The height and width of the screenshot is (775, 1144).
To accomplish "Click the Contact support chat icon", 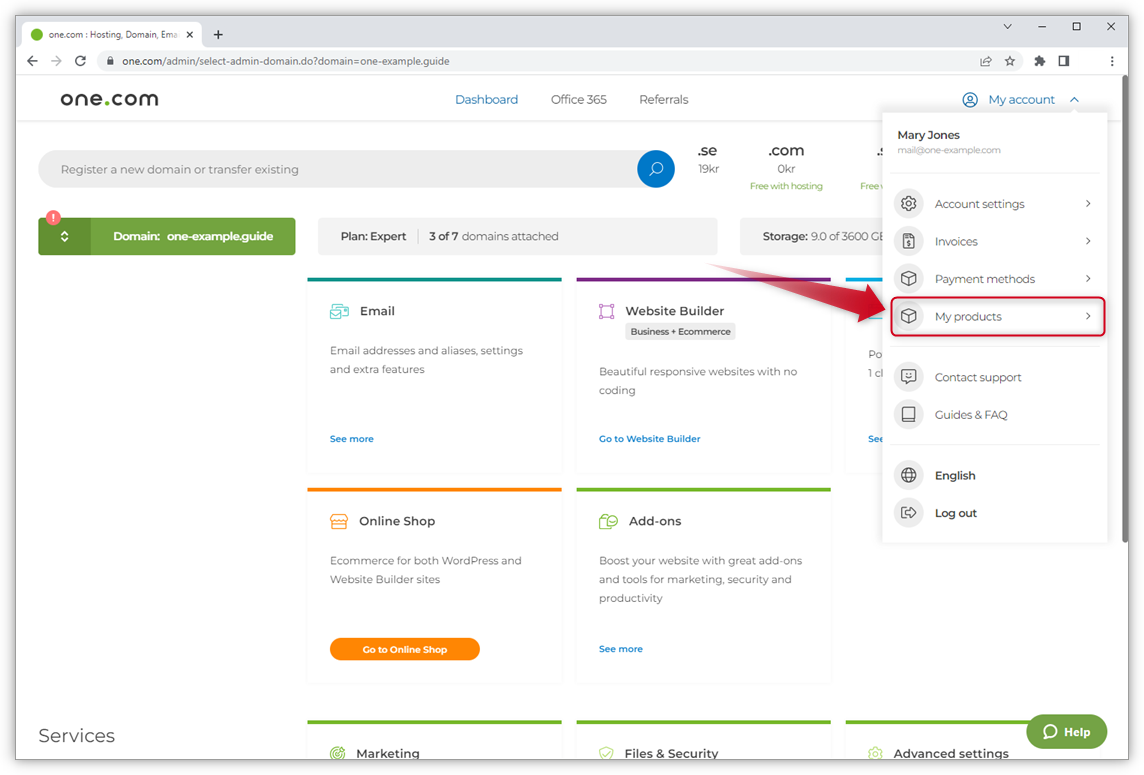I will pos(908,377).
